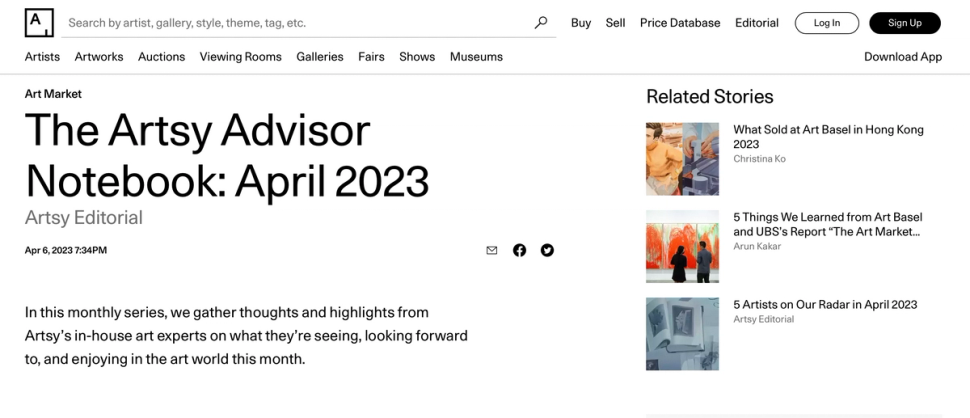The height and width of the screenshot is (418, 970).
Task: Go to Viewing Rooms
Action: (241, 57)
